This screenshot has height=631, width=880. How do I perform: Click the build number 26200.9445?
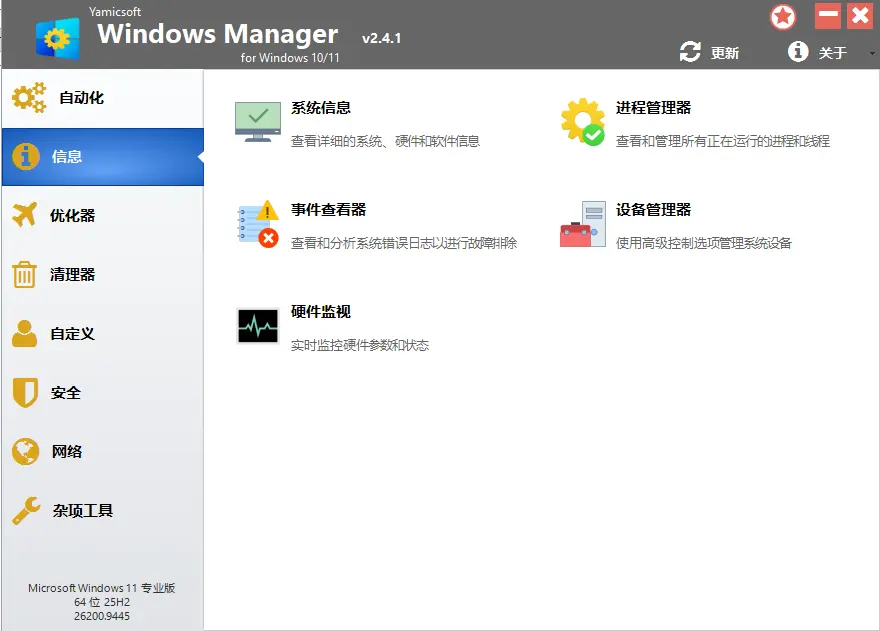click(102, 616)
